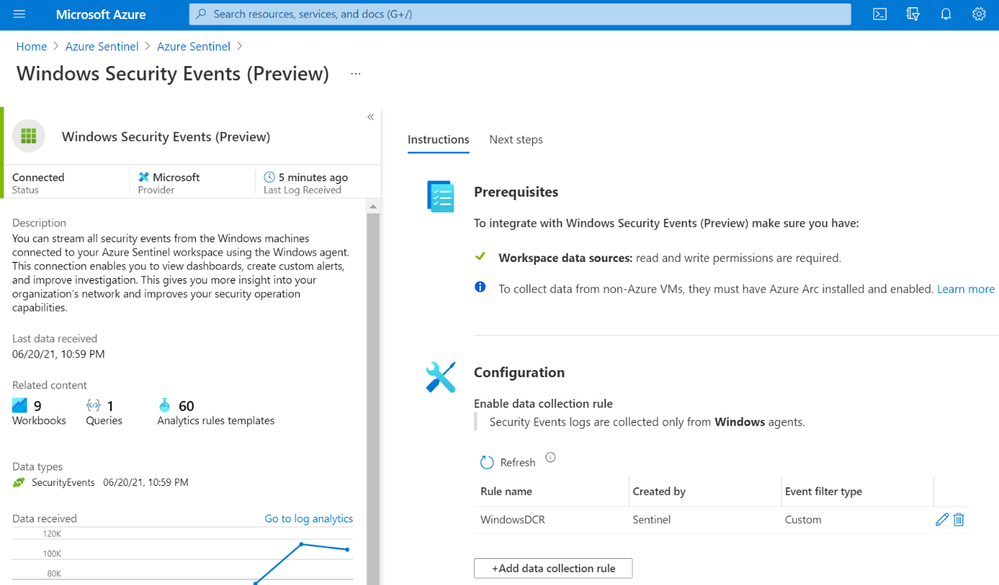
Task: Open the more options ellipsis by page title
Action: 356,74
